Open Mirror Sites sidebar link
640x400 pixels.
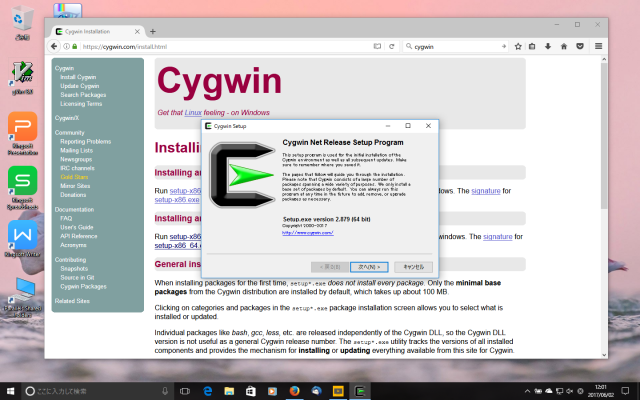click(75, 186)
